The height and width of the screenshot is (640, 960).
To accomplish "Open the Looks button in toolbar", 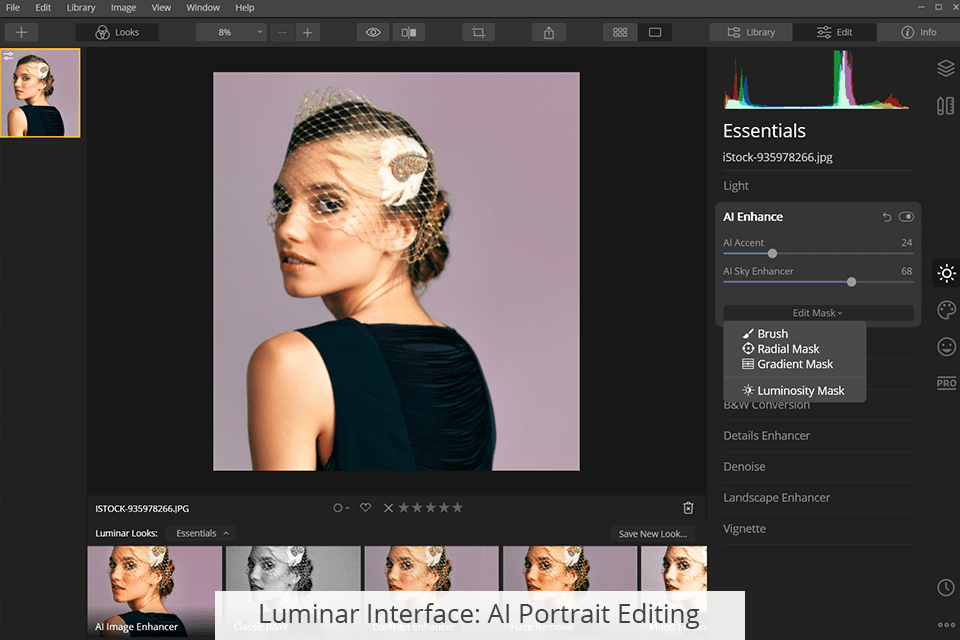I will coord(117,32).
